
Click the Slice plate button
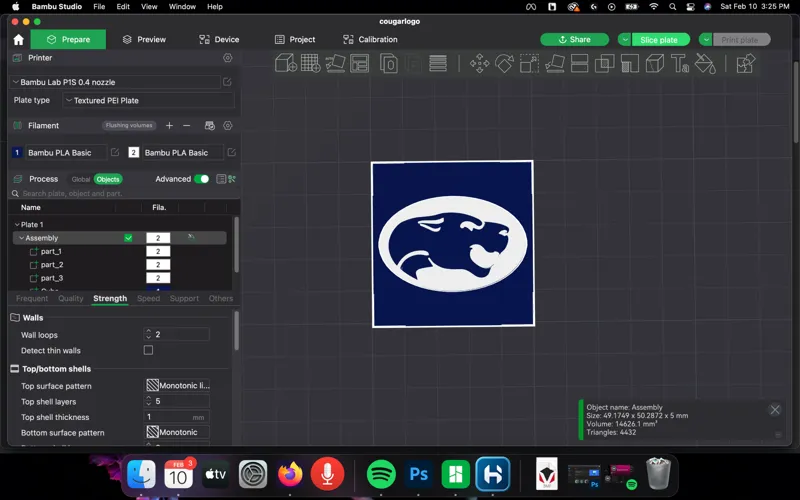tap(659, 39)
